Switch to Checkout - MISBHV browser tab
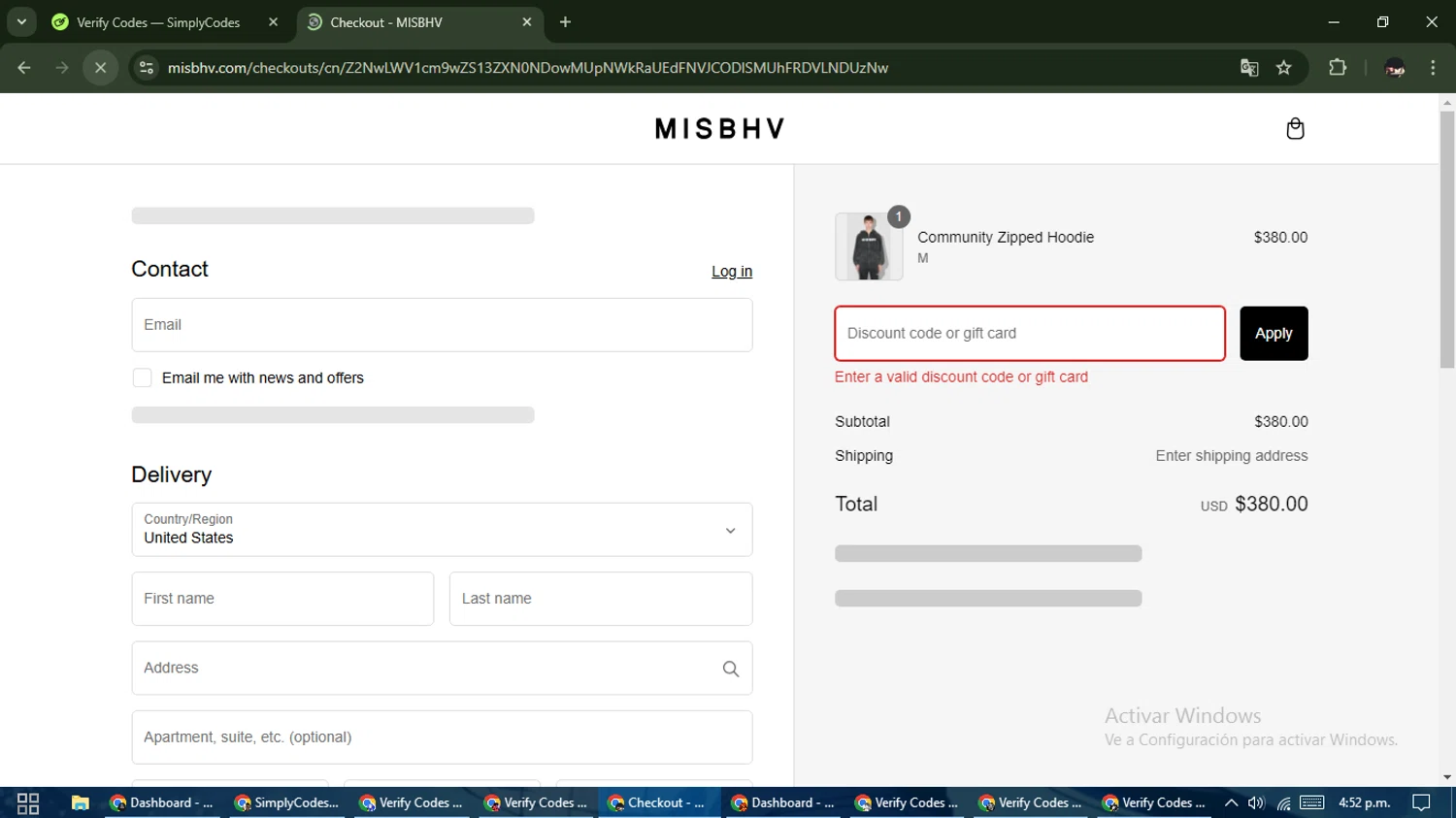 [417, 22]
